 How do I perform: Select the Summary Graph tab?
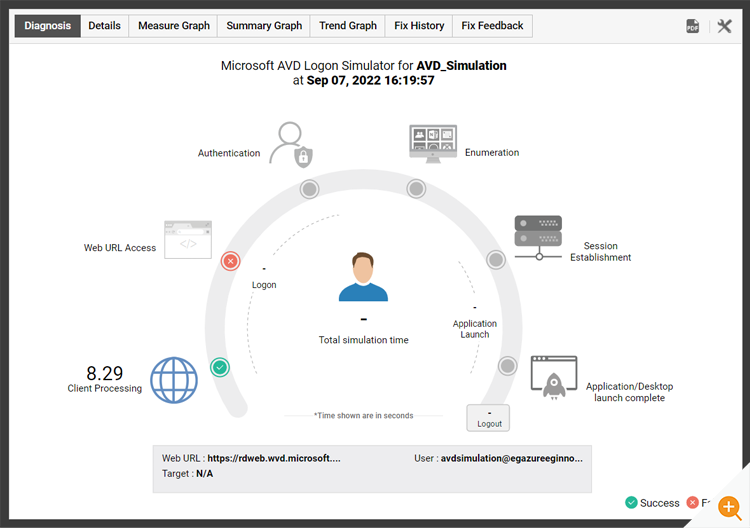click(264, 26)
